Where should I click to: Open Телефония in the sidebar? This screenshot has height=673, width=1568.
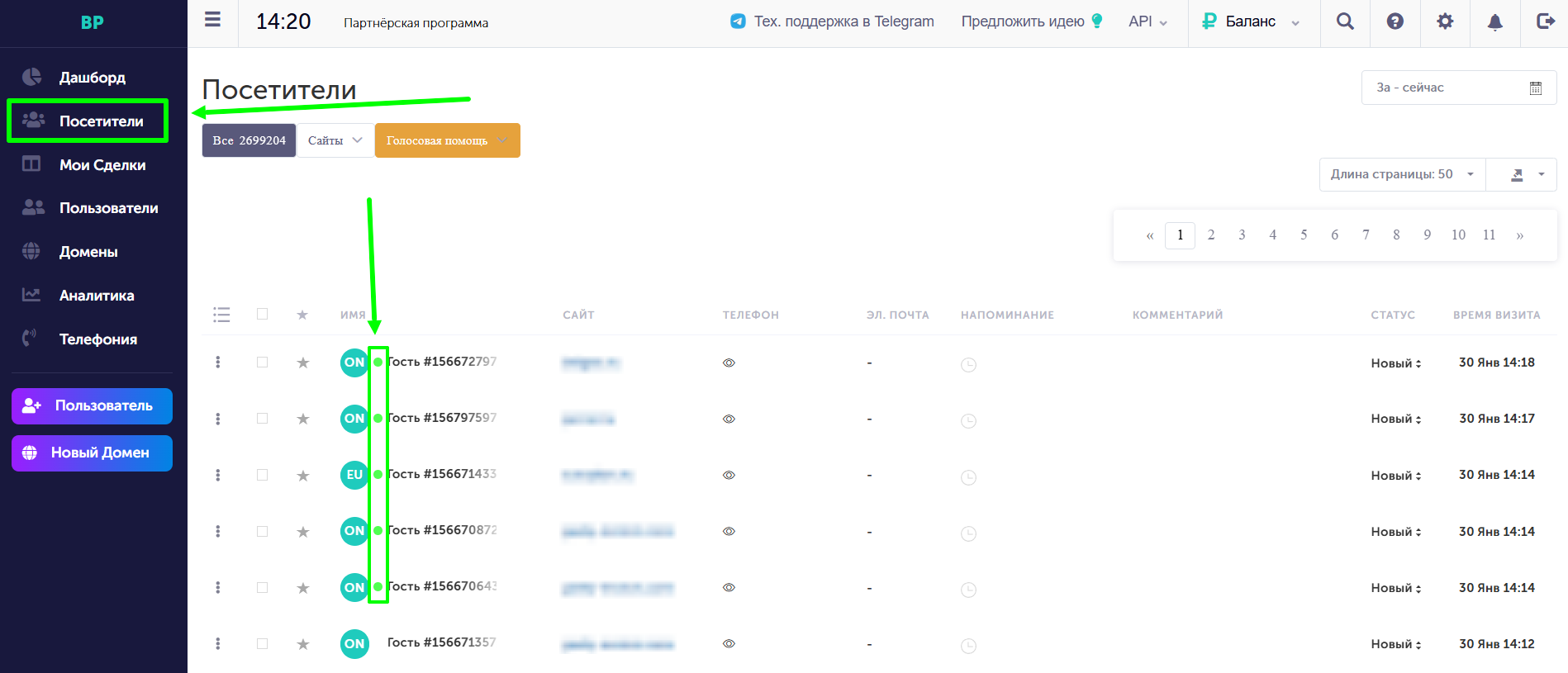(x=98, y=339)
